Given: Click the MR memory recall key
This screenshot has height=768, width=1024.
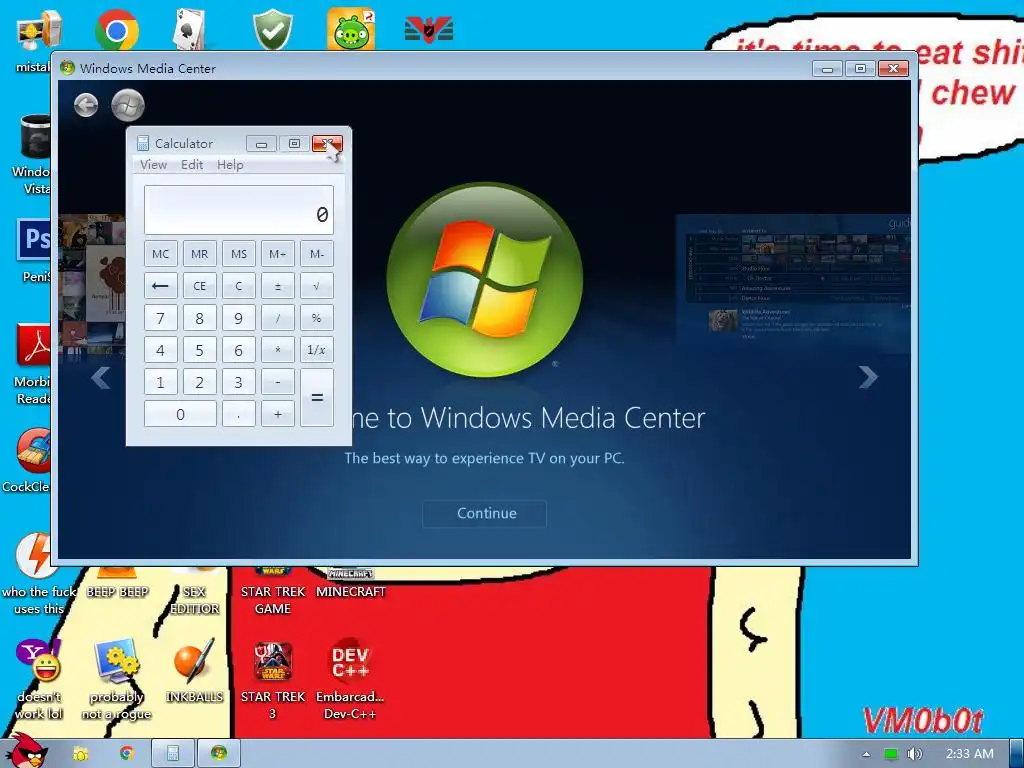Looking at the screenshot, I should click(x=200, y=254).
